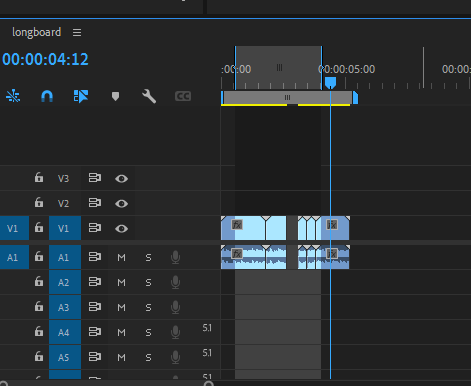
Task: Enable voice-over record on track A2
Action: click(175, 282)
